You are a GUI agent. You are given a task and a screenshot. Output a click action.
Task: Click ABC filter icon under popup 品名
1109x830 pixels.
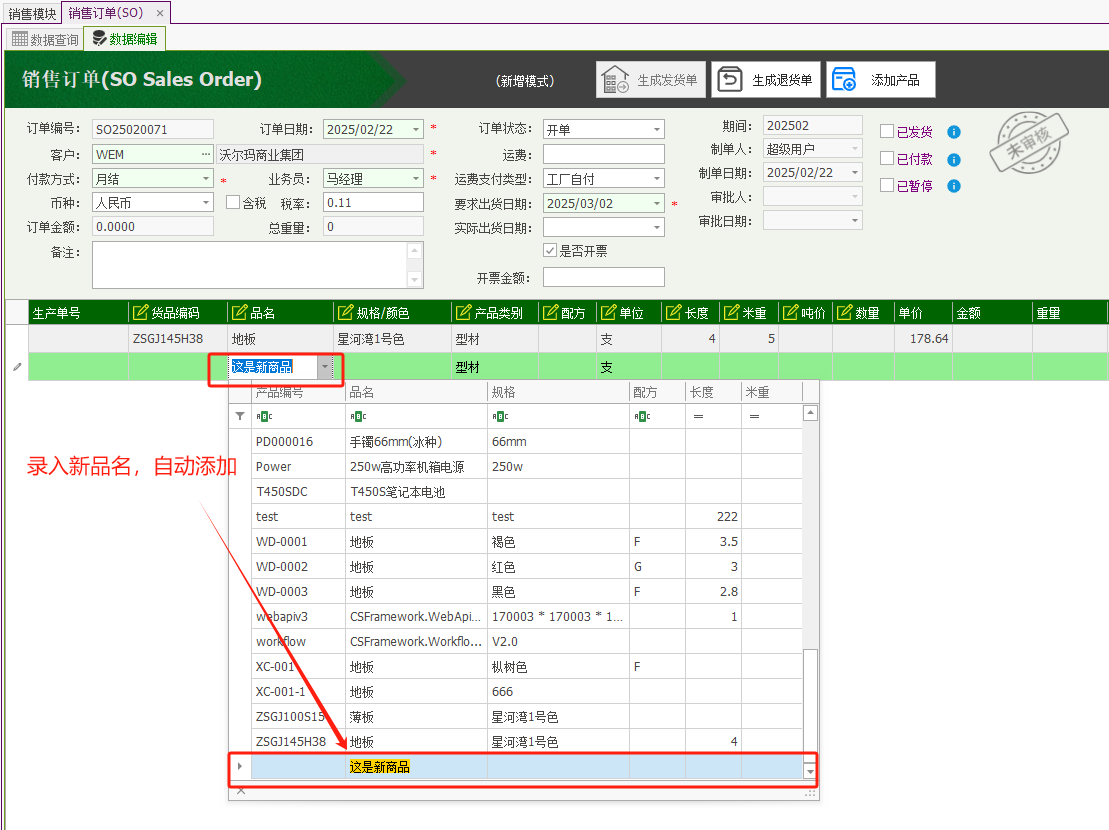pos(359,416)
